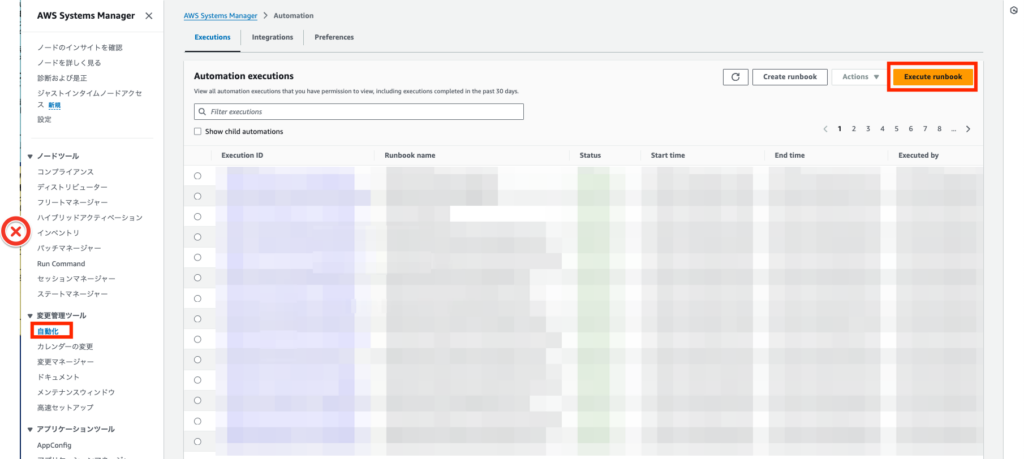Open ノードを詳しく見る in the sidebar

point(69,63)
